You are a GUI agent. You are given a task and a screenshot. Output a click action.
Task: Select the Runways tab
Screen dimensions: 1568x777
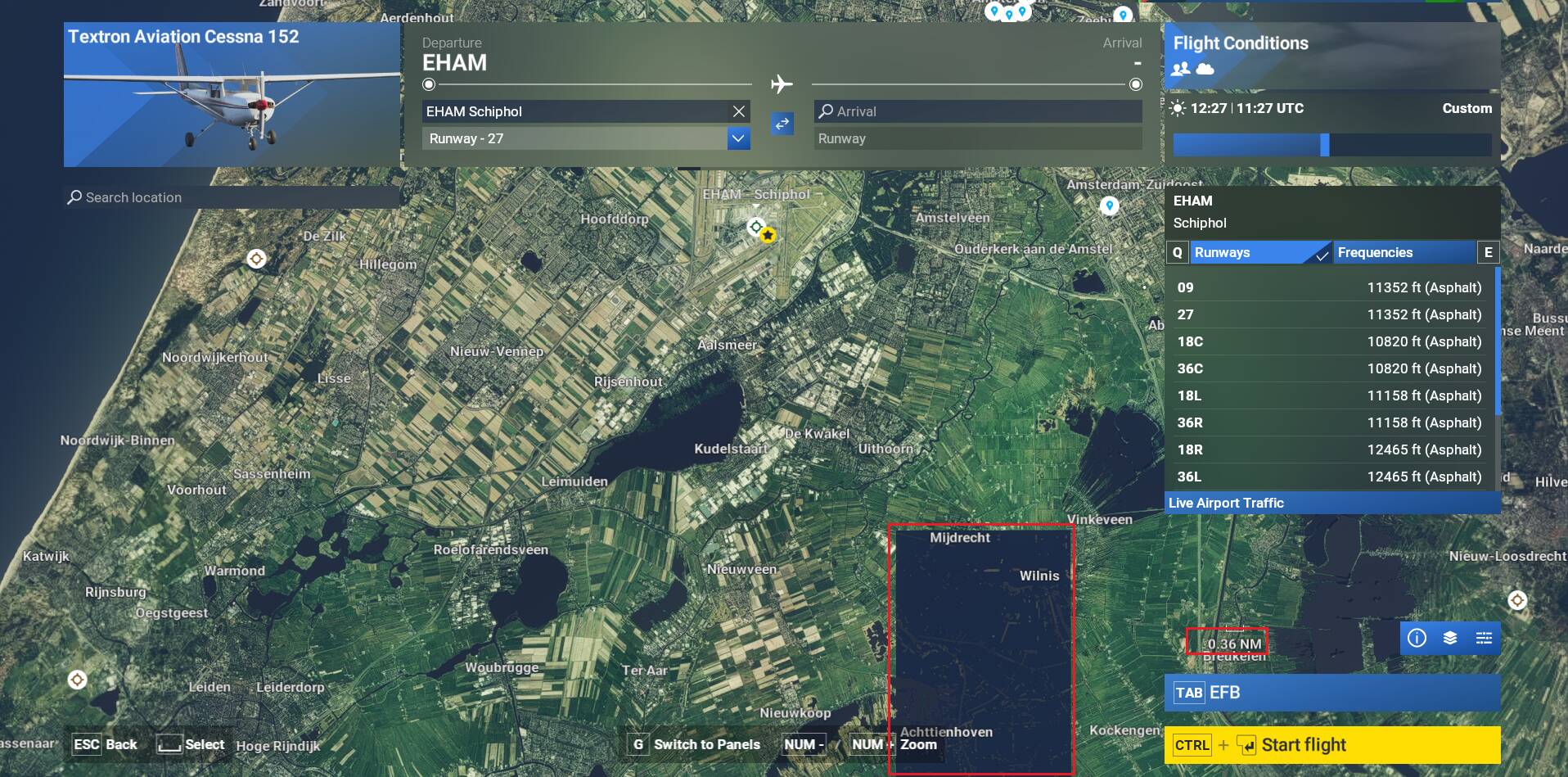1259,252
